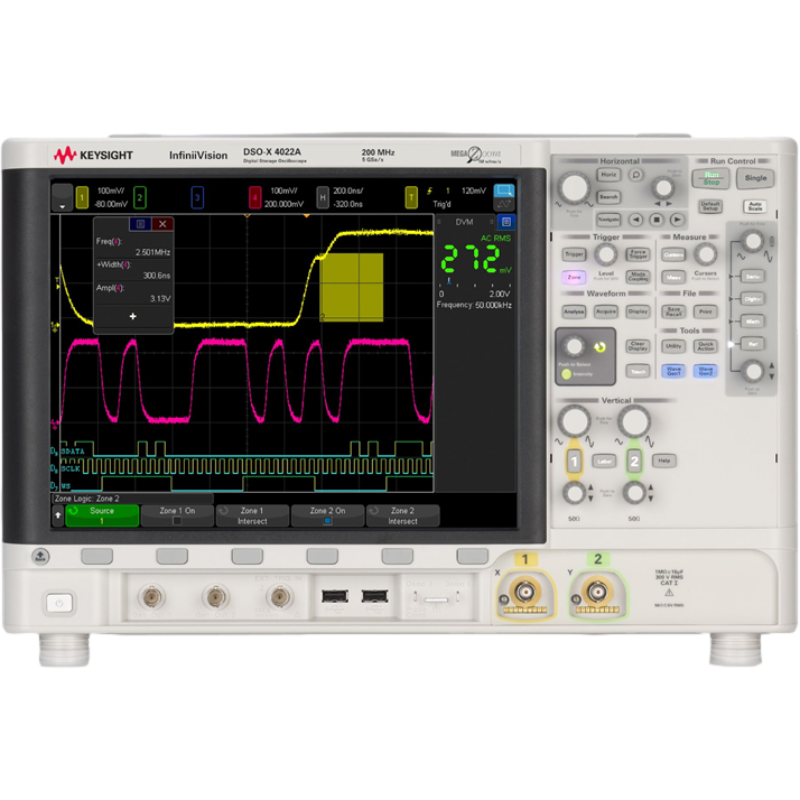Push the Mode Coupling button
800x800 pixels.
(x=638, y=277)
